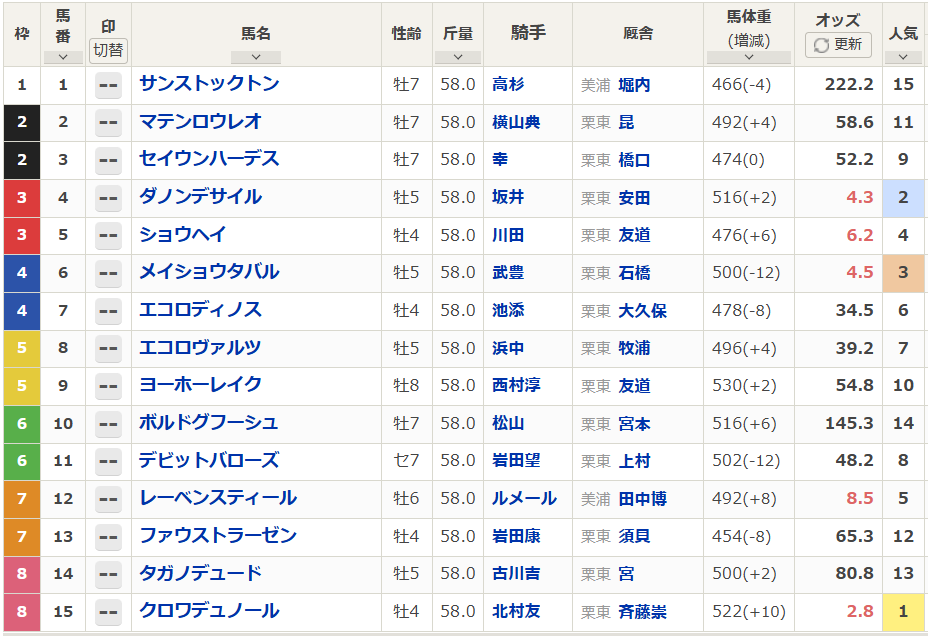Click the 印 切替 toggle button
The image size is (928, 636).
pyautogui.click(x=108, y=50)
